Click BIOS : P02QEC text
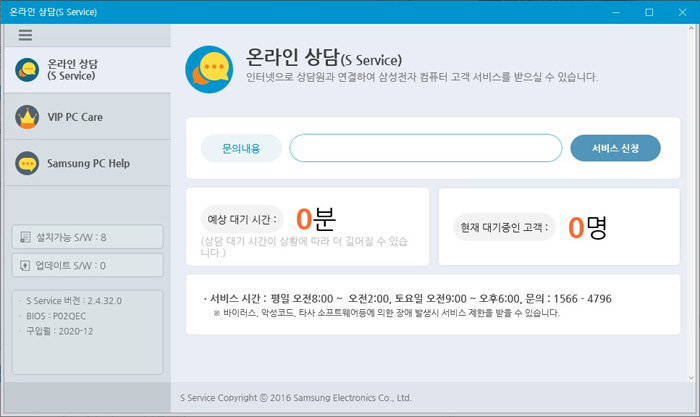Screen dimensions: 700x417 click(56, 316)
